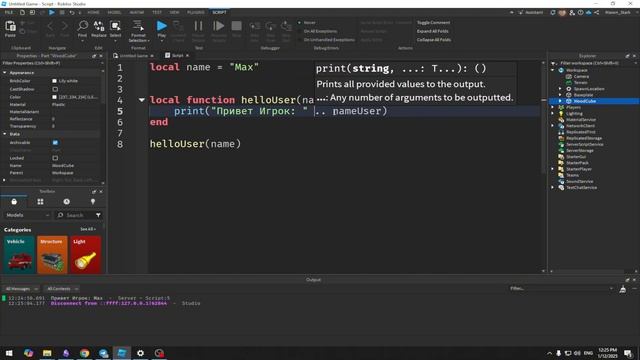Open the Toolbox inventory grid tab icon
This screenshot has height=360, width=640.
[x=40, y=202]
